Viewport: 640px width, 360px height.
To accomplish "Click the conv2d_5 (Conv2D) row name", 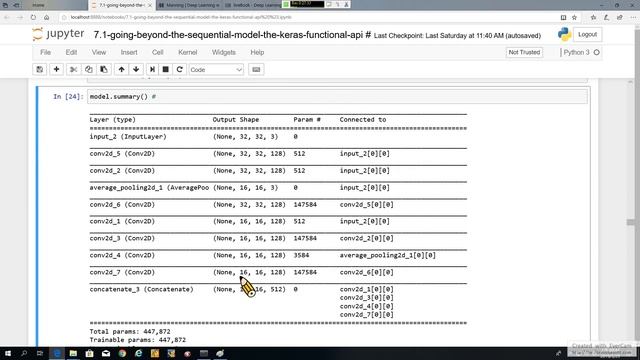I will coord(122,153).
